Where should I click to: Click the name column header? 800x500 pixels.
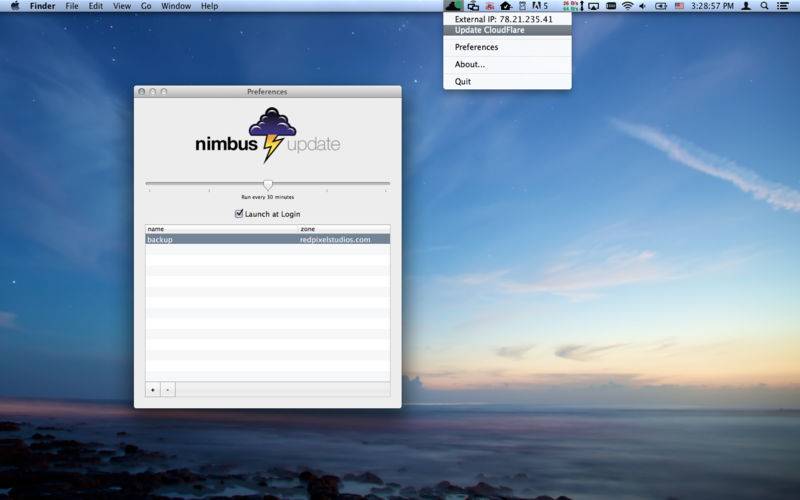pyautogui.click(x=222, y=229)
